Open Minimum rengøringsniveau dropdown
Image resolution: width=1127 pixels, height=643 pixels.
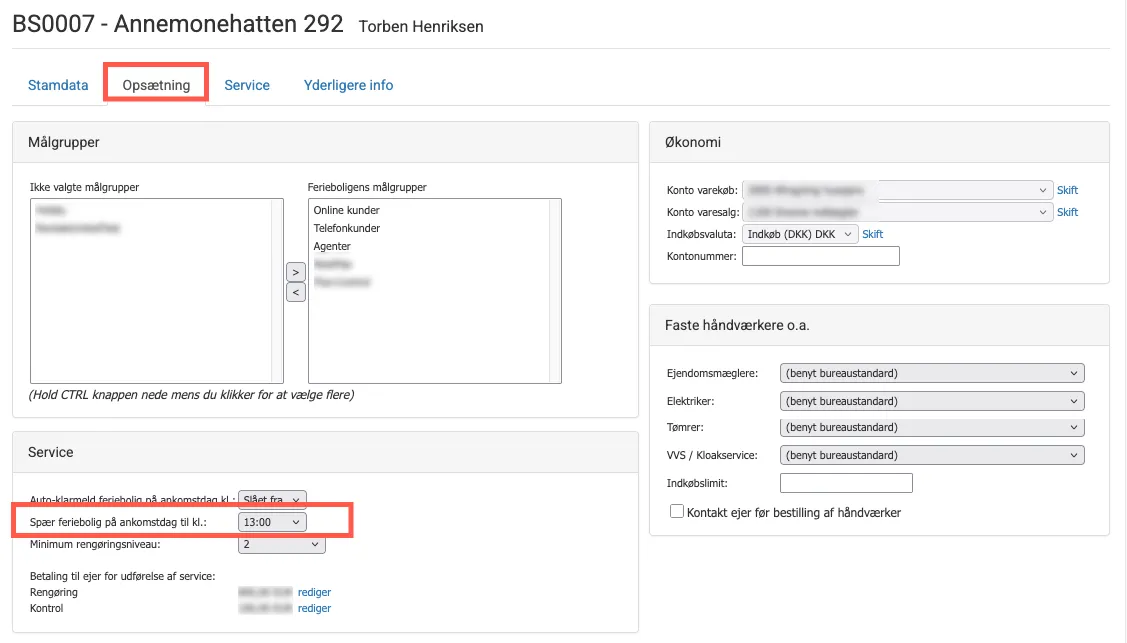coord(282,544)
